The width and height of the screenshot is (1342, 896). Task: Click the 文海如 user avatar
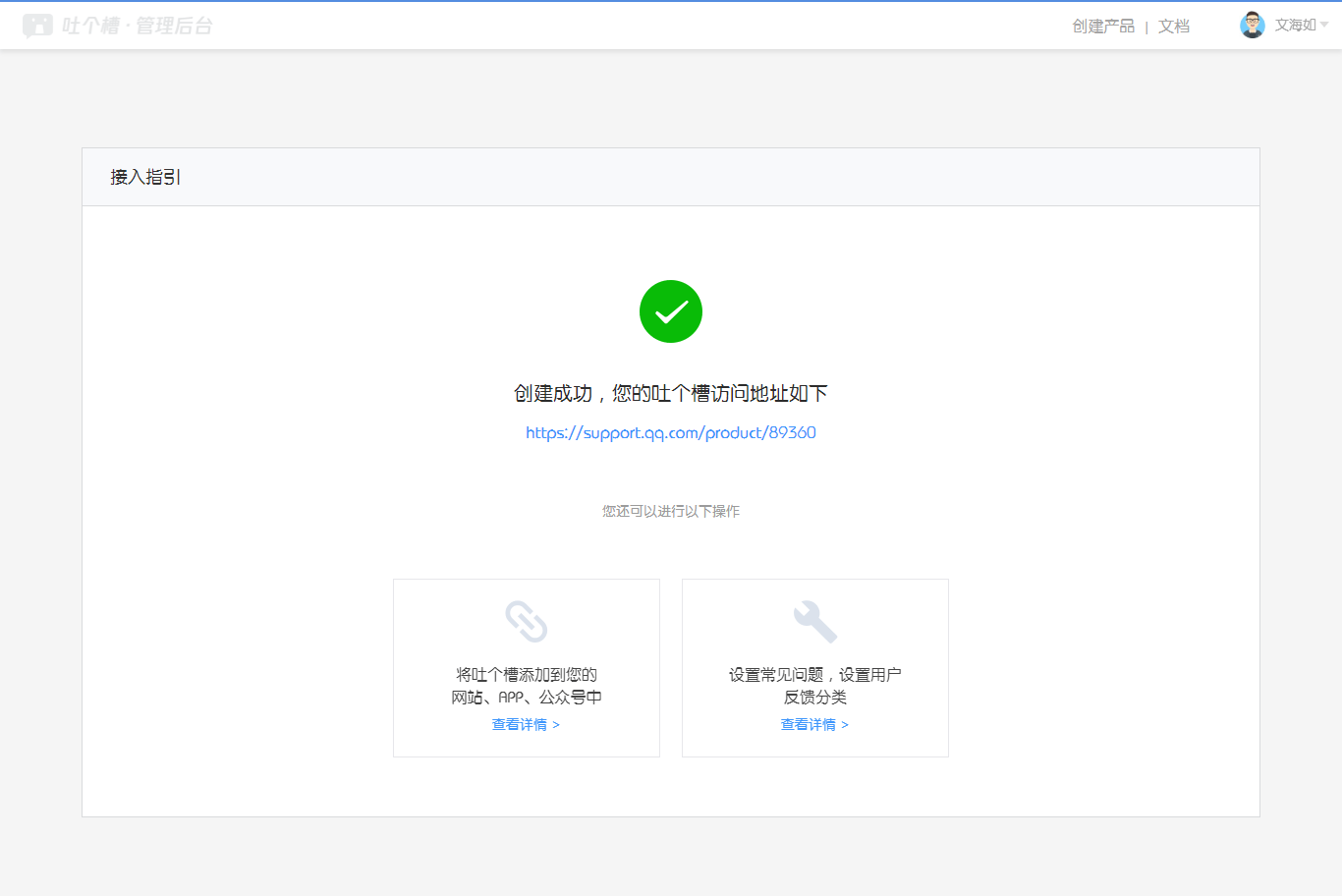[x=1253, y=26]
